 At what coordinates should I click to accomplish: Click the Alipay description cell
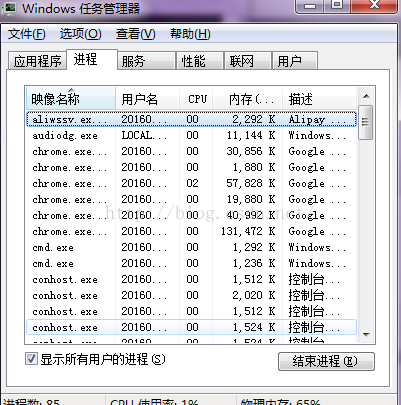tap(317, 119)
